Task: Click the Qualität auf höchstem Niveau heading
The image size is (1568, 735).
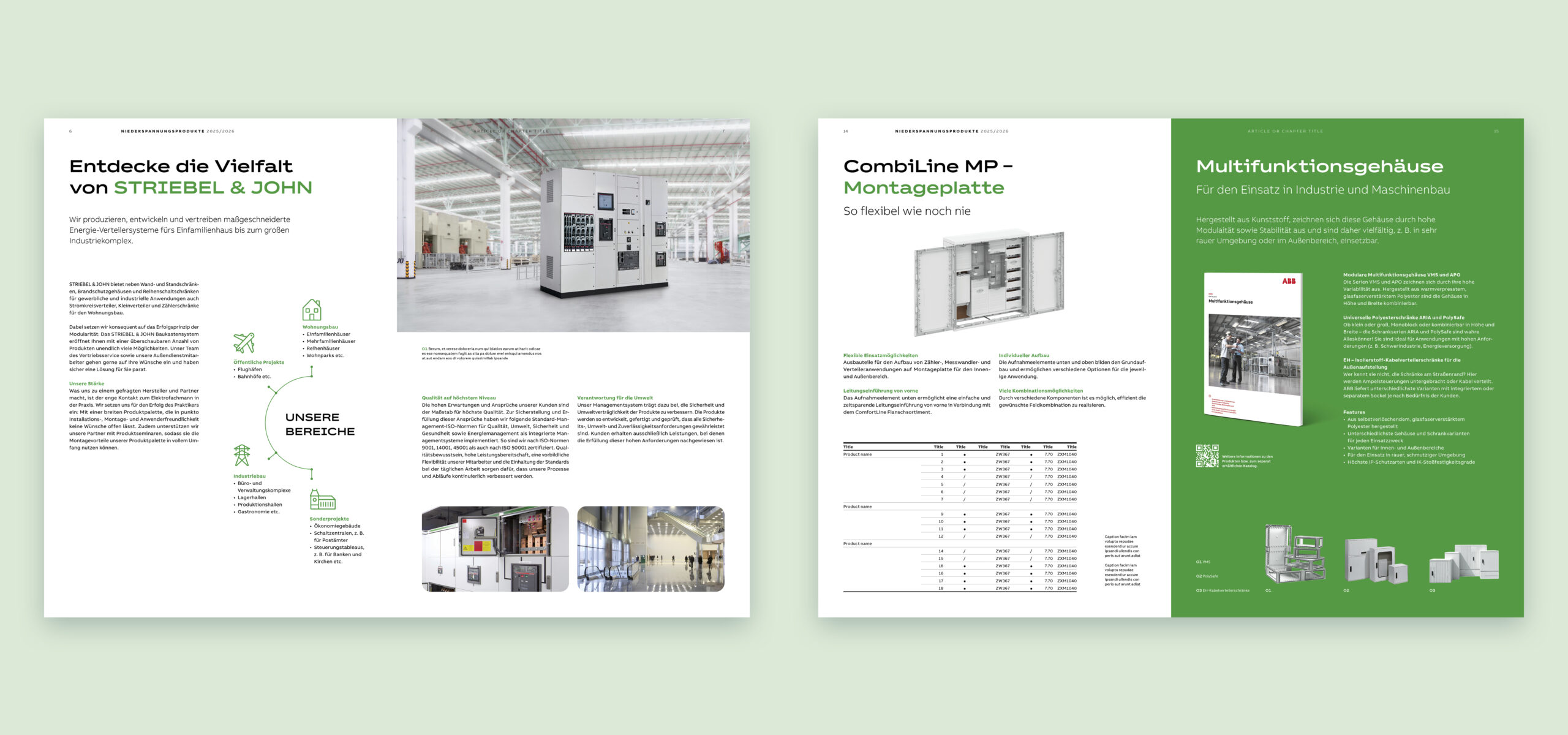Action: pyautogui.click(x=459, y=398)
